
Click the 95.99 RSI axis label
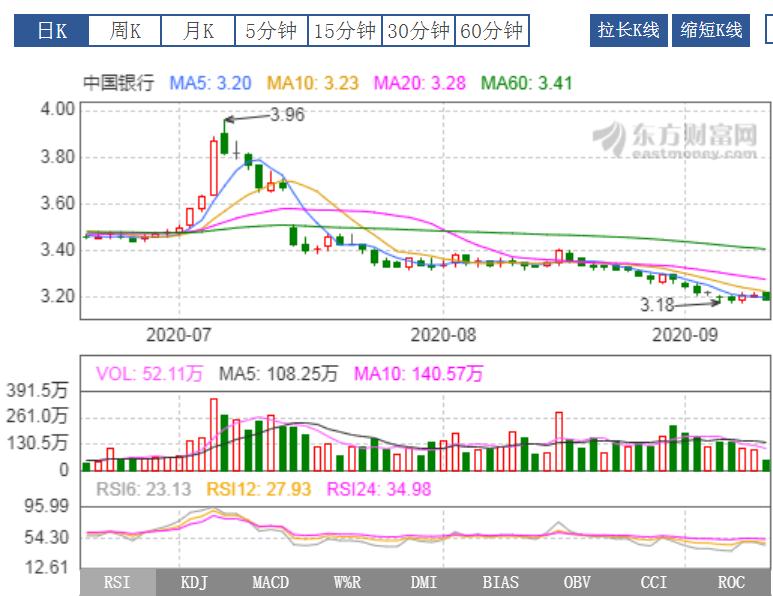click(47, 505)
